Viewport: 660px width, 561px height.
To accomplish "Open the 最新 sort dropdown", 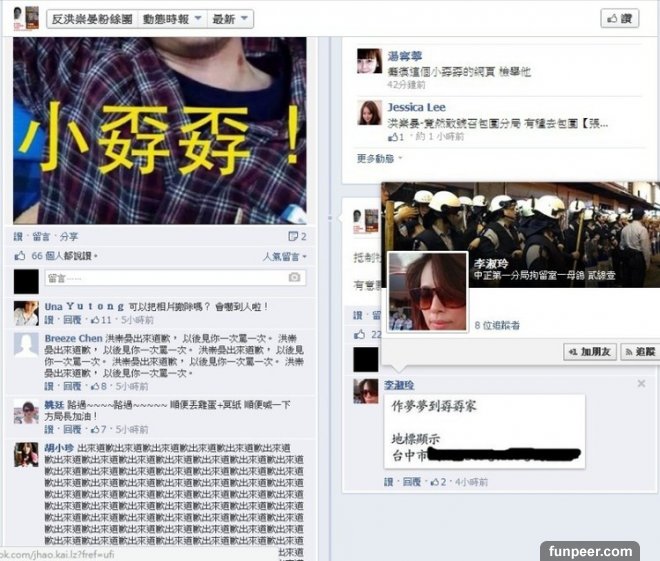I will pos(230,19).
